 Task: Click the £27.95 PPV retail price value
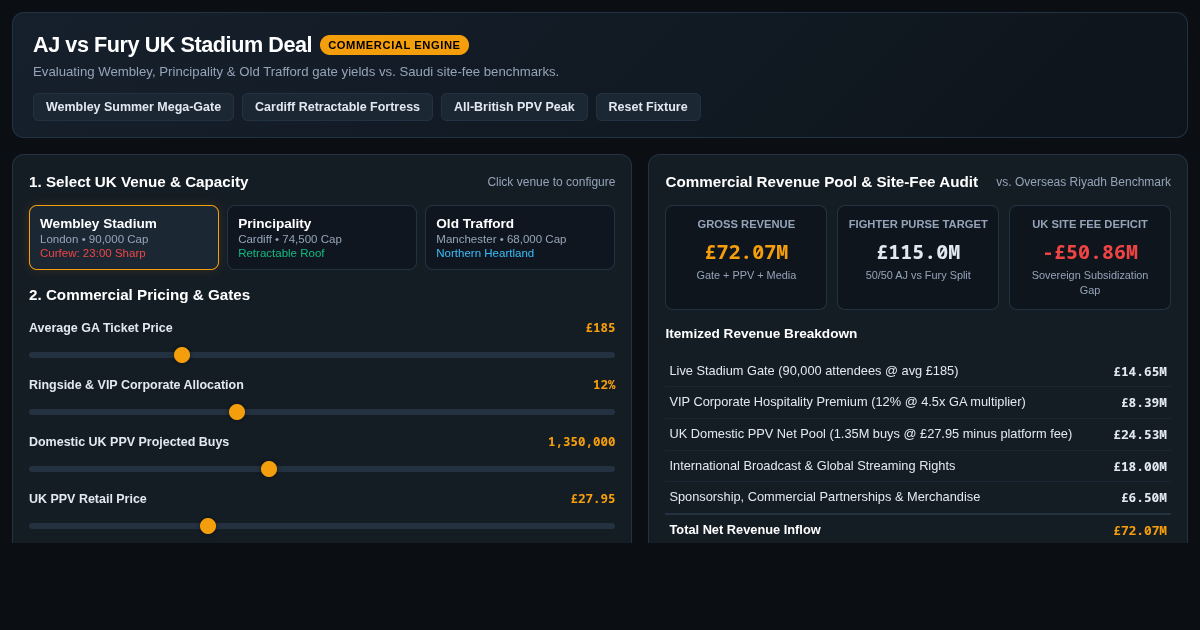[x=593, y=499]
